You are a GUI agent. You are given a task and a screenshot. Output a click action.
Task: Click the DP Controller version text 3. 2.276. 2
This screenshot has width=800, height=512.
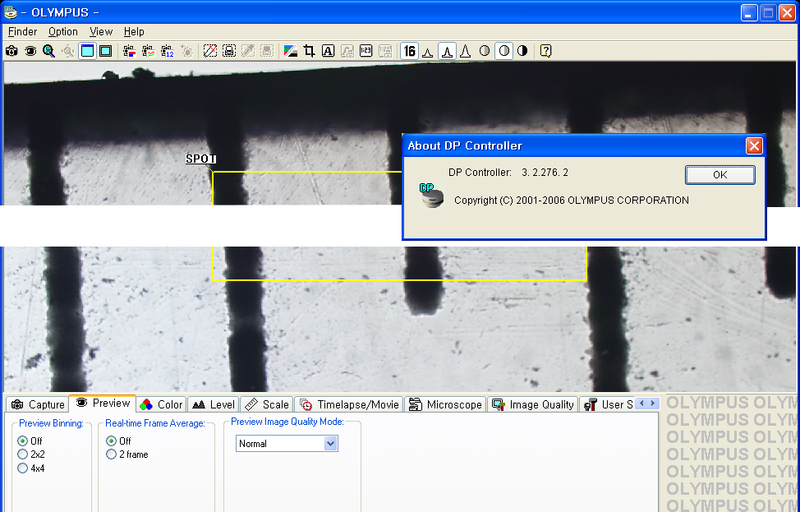coord(545,172)
